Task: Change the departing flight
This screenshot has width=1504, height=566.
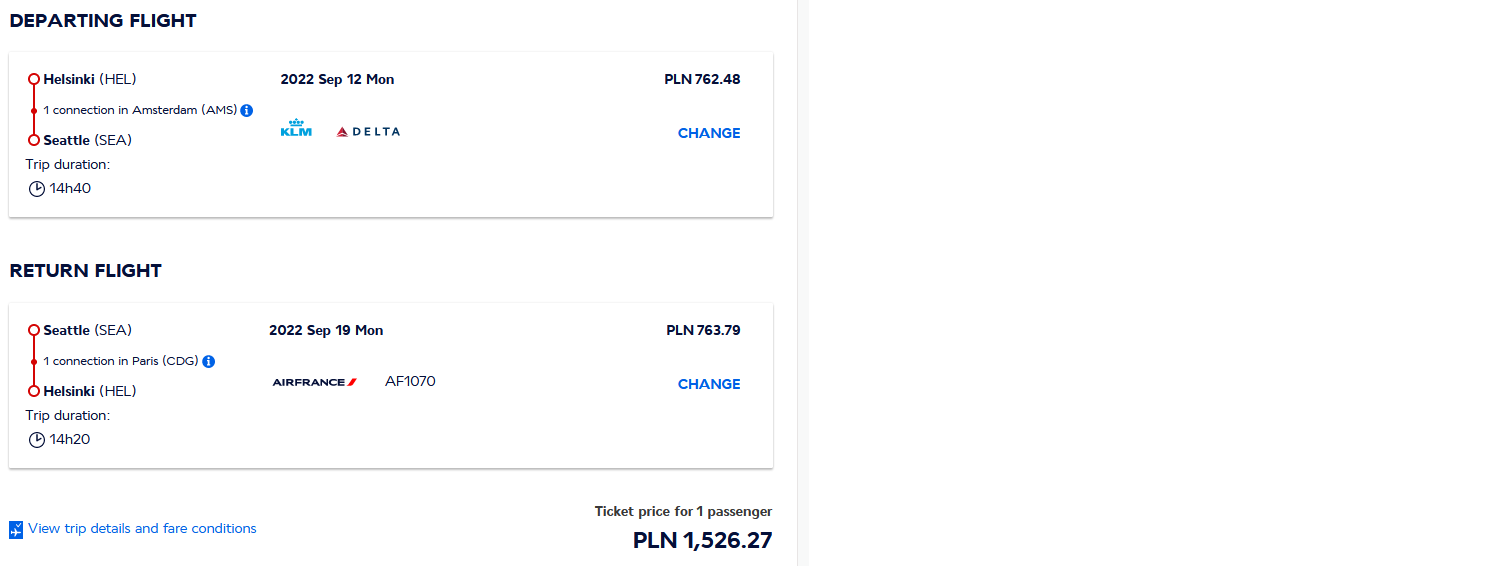Action: point(709,133)
